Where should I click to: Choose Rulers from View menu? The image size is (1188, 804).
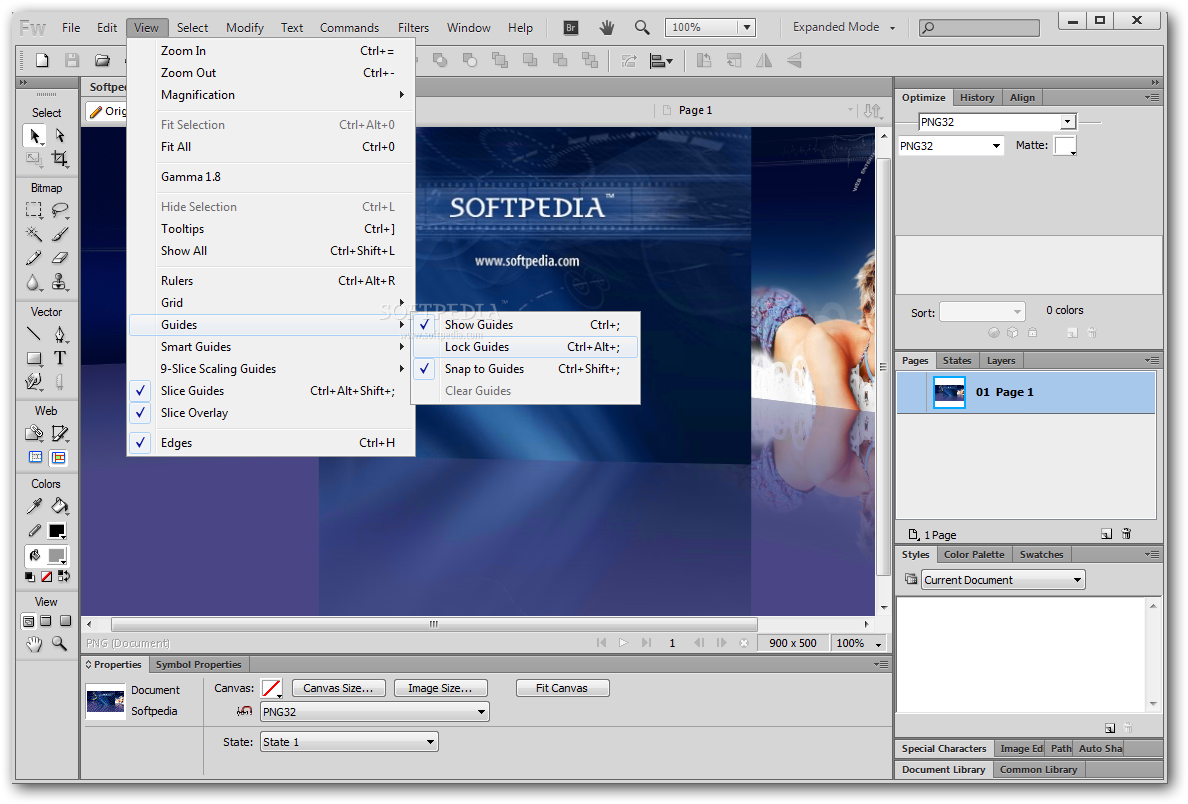(272, 281)
